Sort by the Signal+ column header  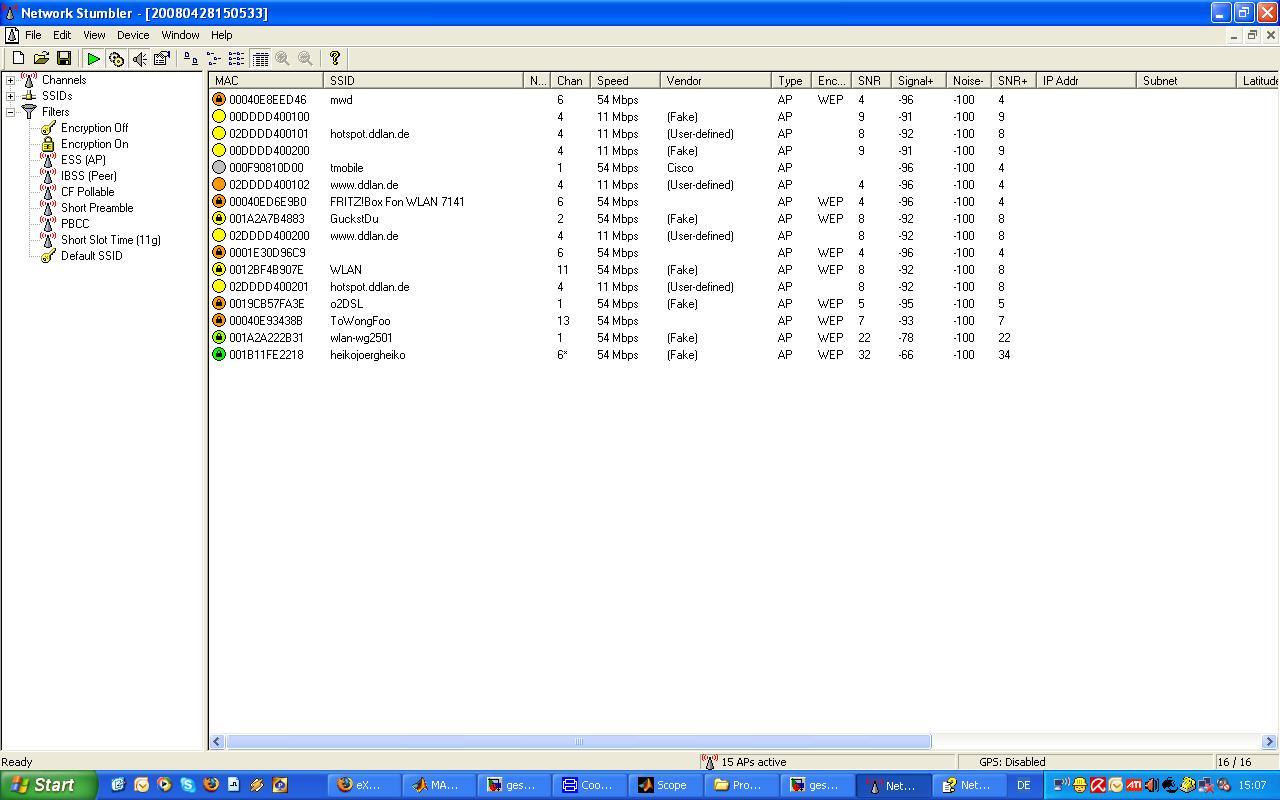pos(918,81)
